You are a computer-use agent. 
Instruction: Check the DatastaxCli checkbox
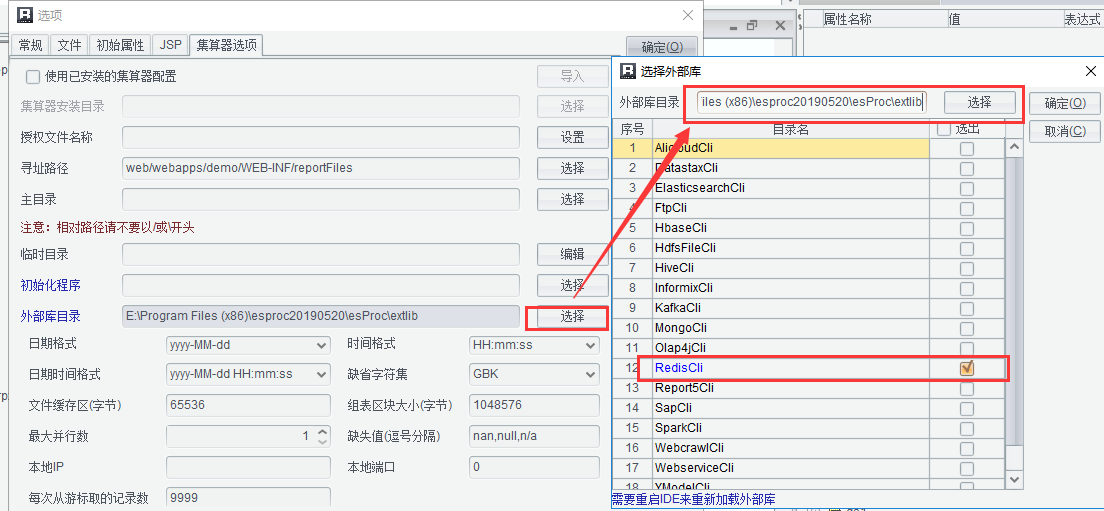[967, 168]
